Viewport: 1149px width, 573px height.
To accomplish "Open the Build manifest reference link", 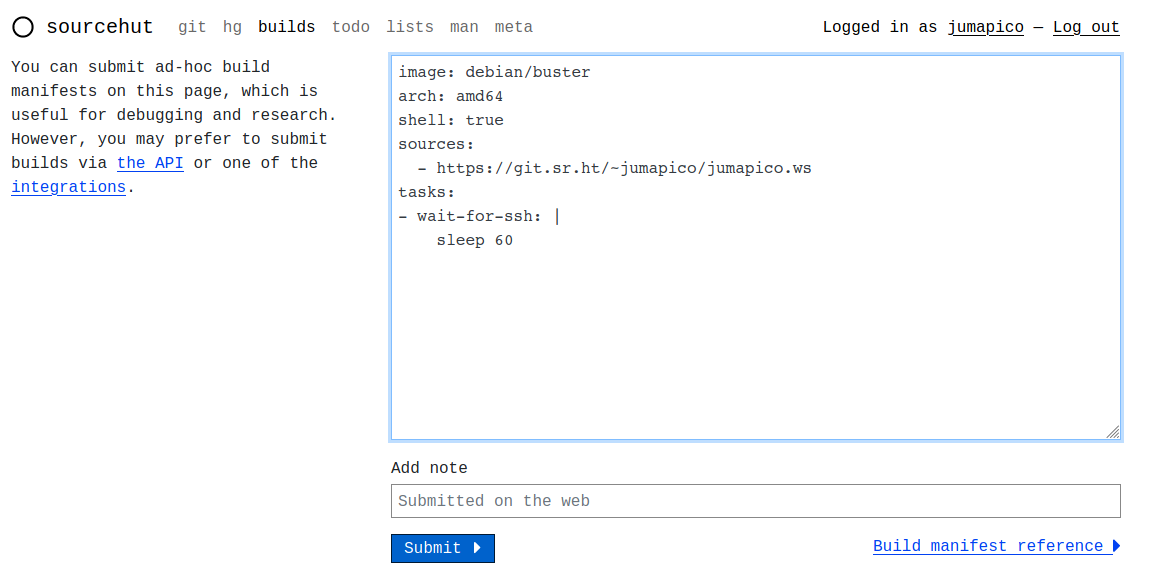I will pos(987,546).
